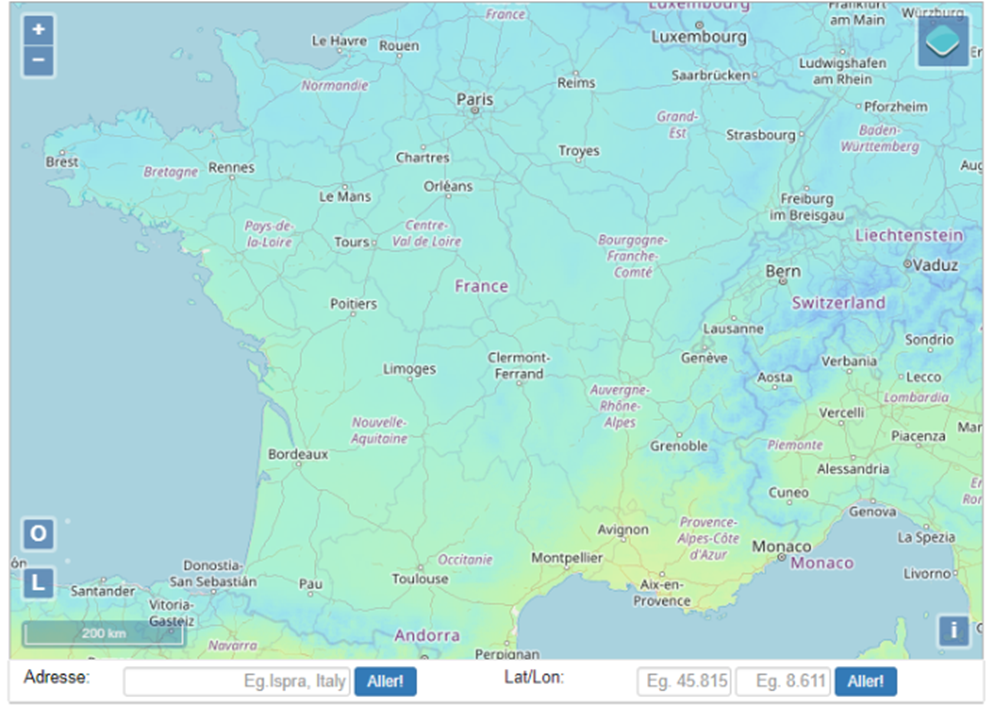Viewport: 994px width, 724px height.
Task: Focus the Adresse search field
Action: coord(237,682)
